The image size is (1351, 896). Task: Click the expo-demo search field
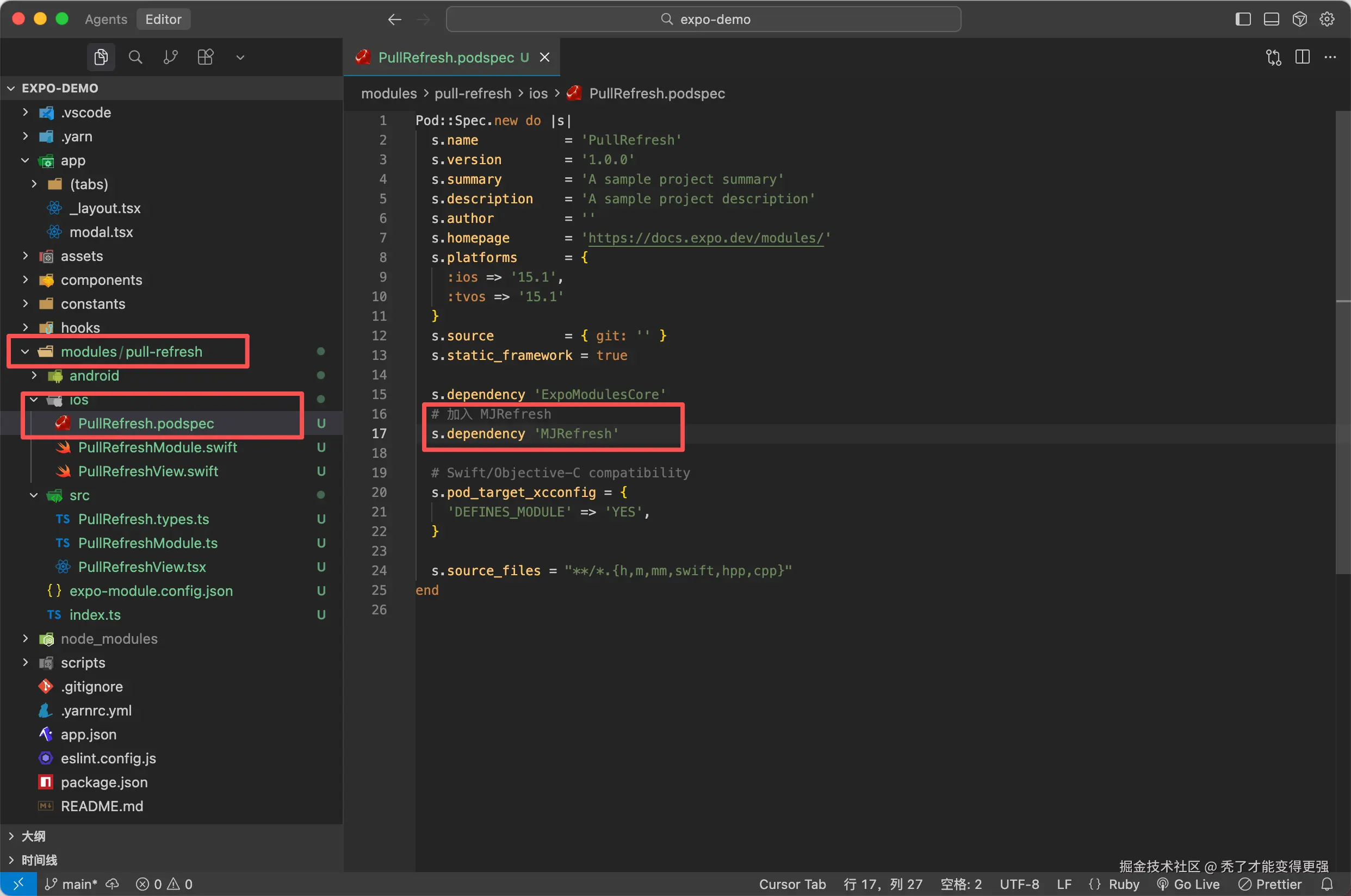703,19
